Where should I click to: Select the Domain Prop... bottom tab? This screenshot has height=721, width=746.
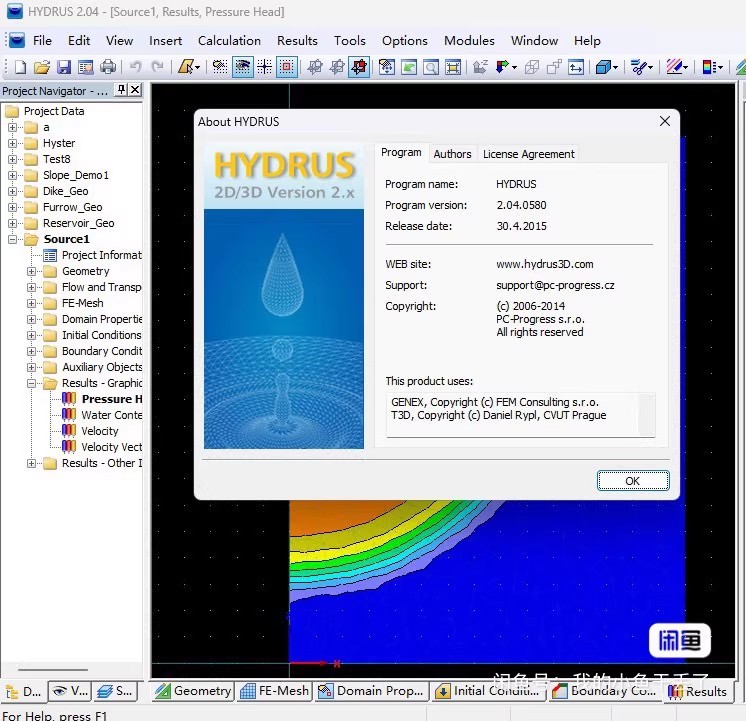pos(371,691)
